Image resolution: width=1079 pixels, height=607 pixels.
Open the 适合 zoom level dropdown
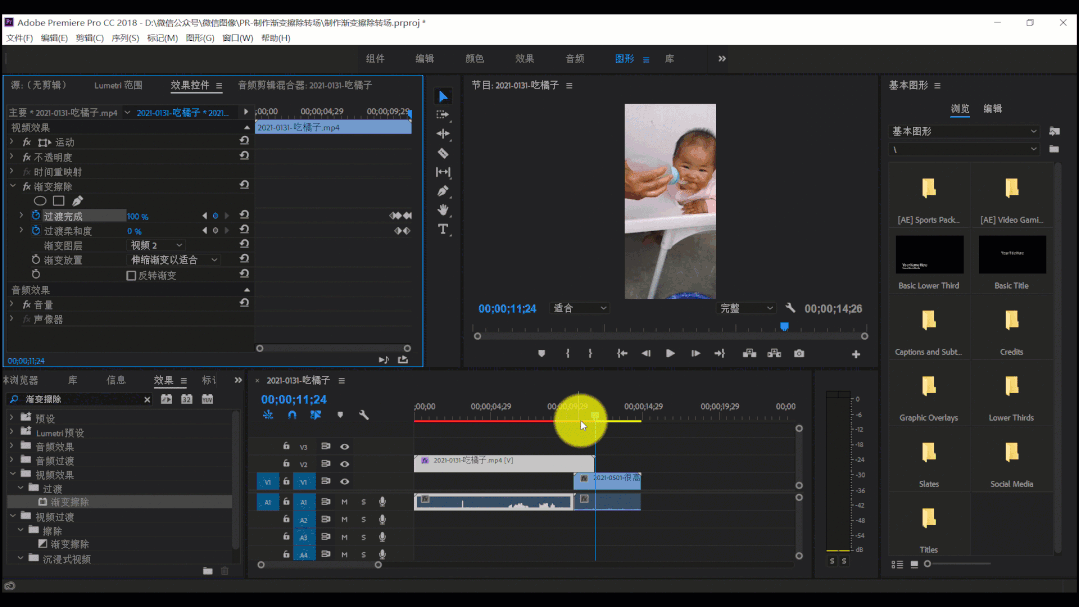(580, 308)
